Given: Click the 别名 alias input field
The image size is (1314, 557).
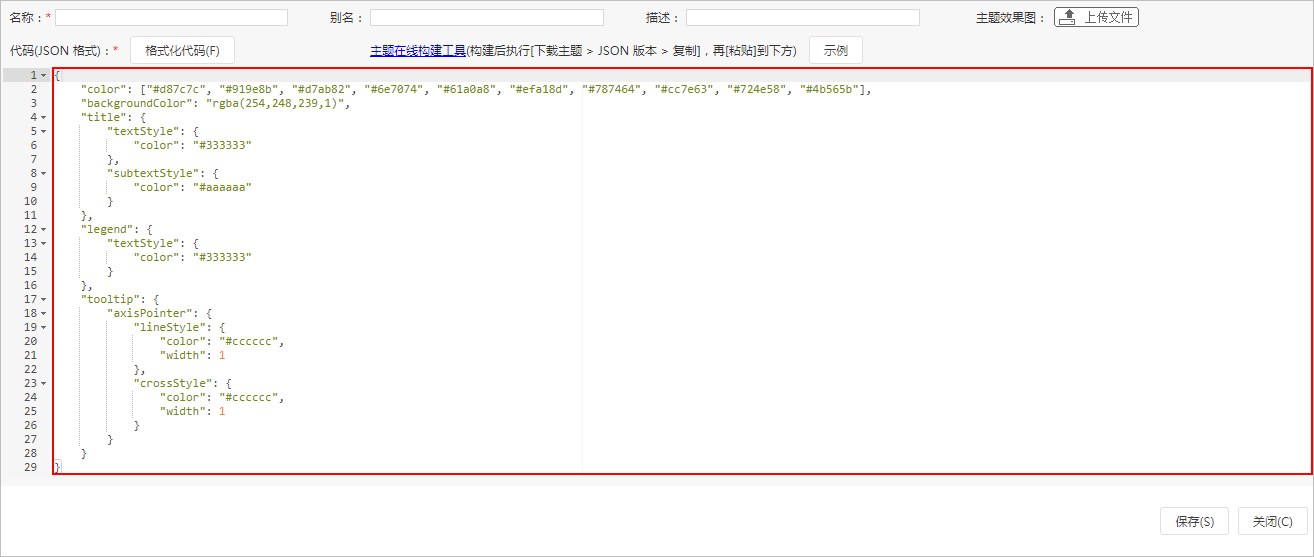Looking at the screenshot, I should 487,18.
